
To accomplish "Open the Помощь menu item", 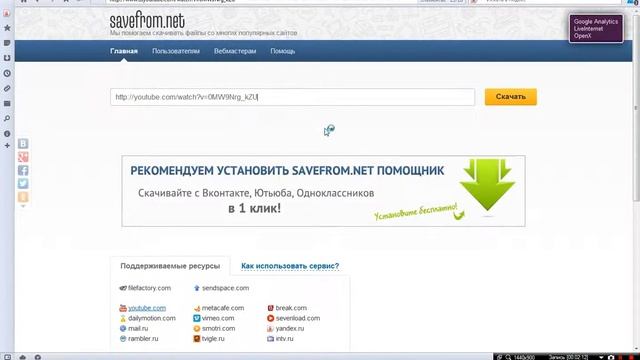I will tap(282, 51).
